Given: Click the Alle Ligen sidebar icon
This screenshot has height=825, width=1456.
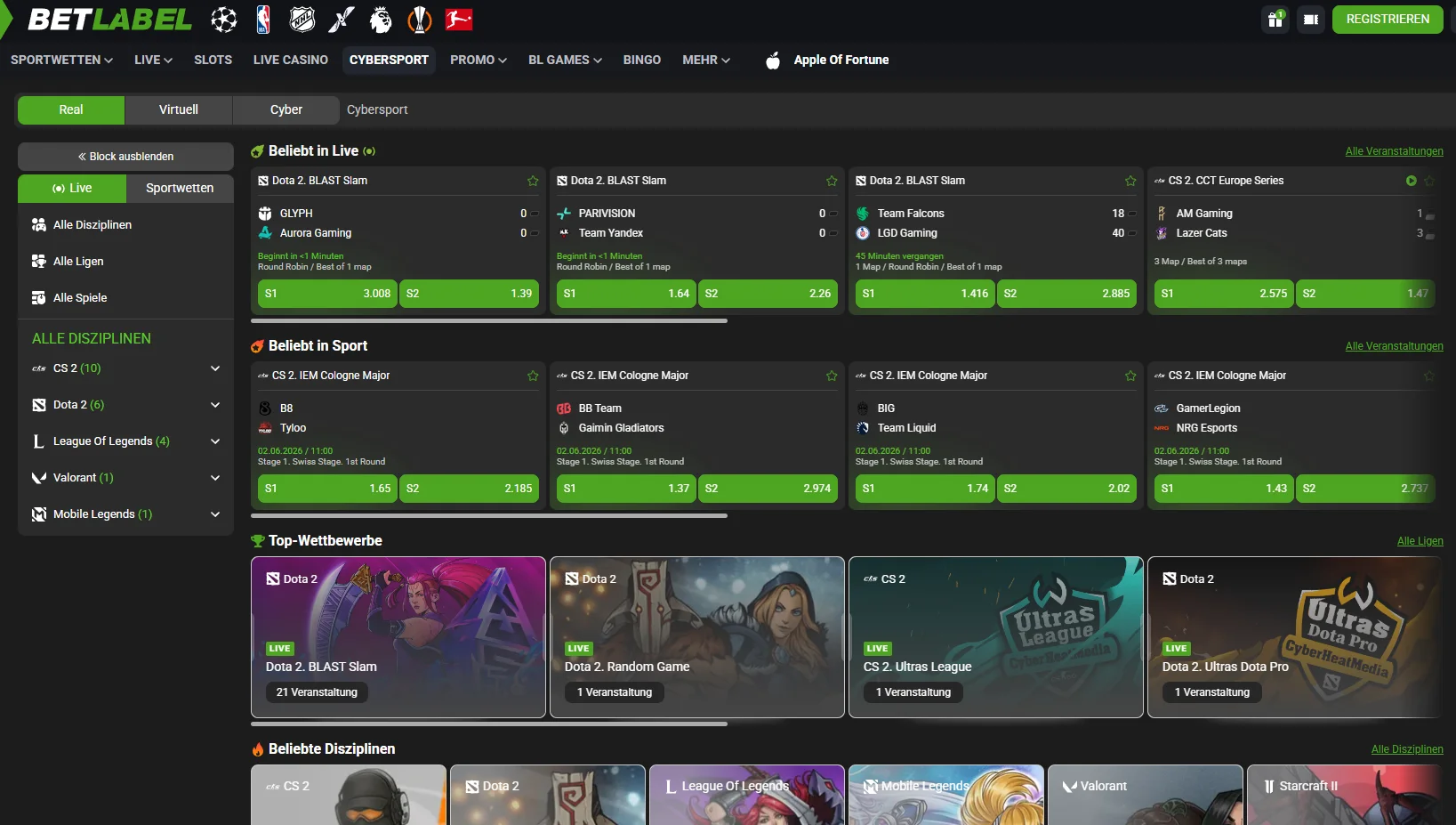Looking at the screenshot, I should point(38,262).
